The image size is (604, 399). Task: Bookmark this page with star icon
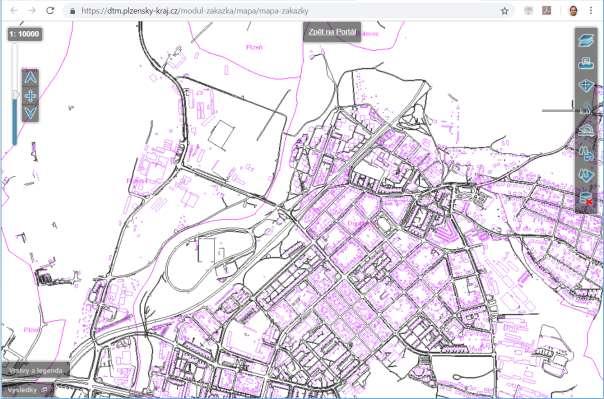(505, 11)
